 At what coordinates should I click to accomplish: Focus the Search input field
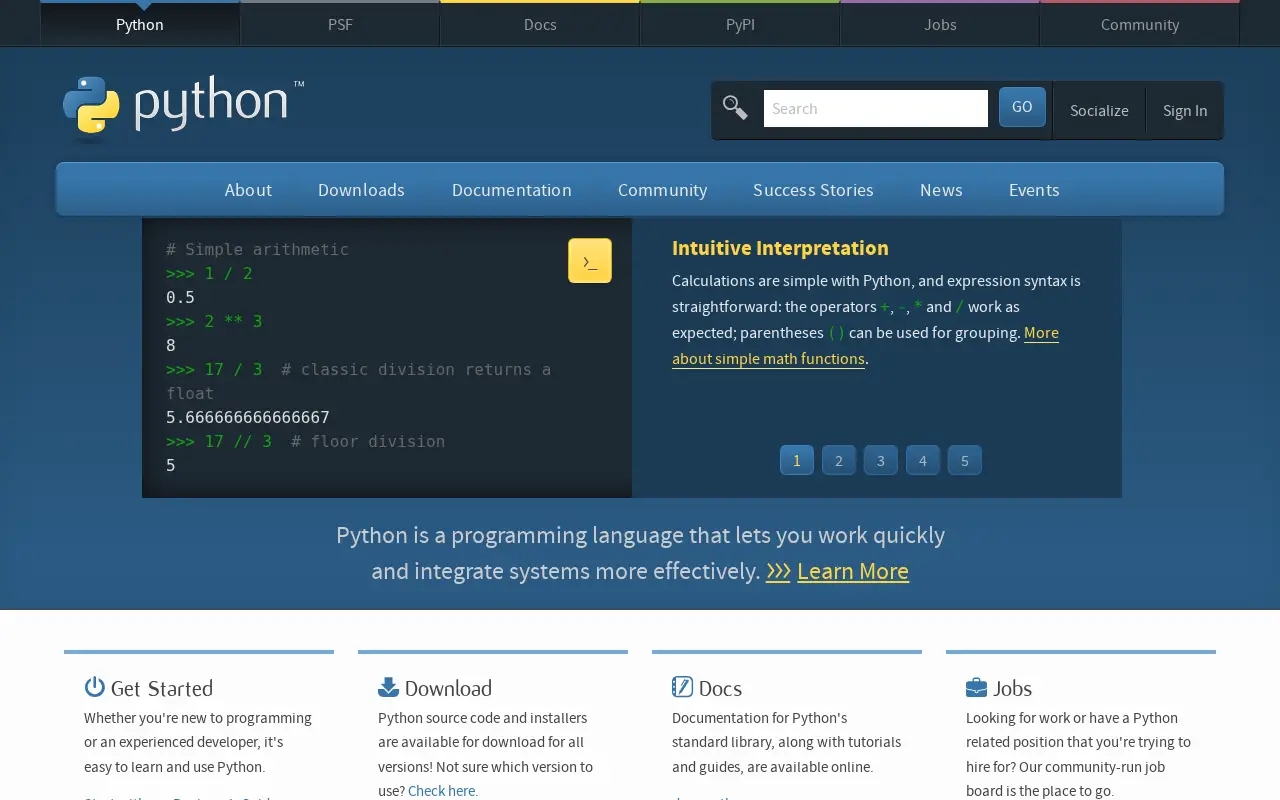[876, 109]
